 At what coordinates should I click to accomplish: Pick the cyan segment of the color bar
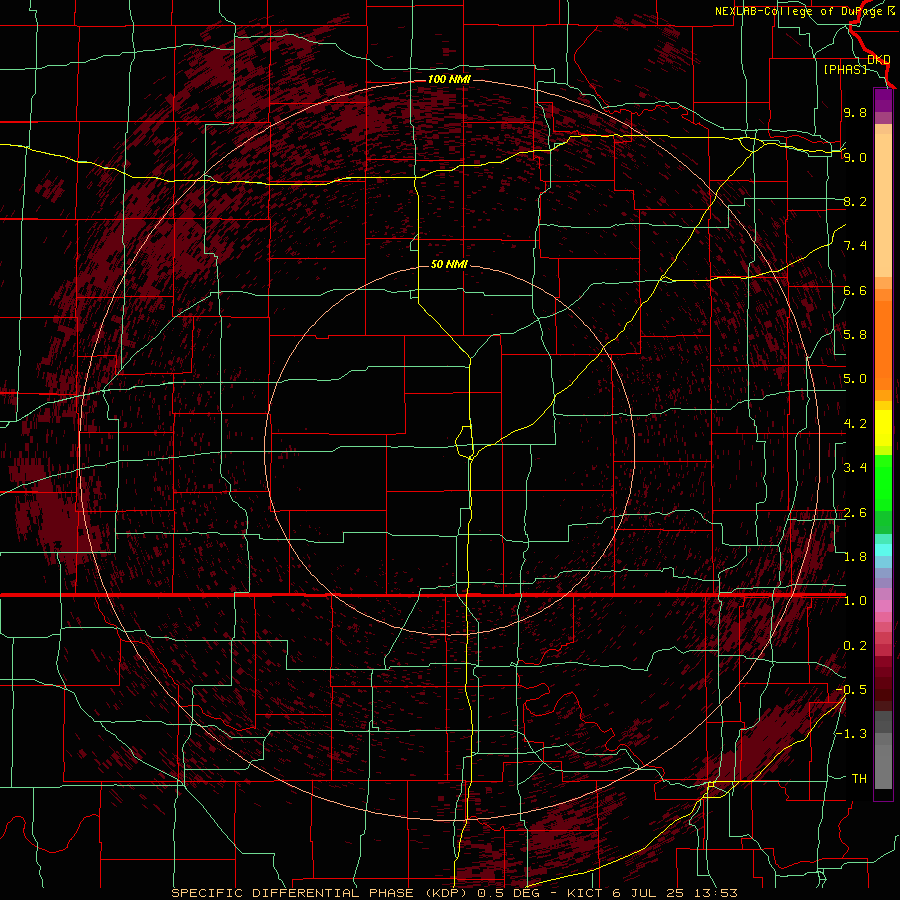883,550
